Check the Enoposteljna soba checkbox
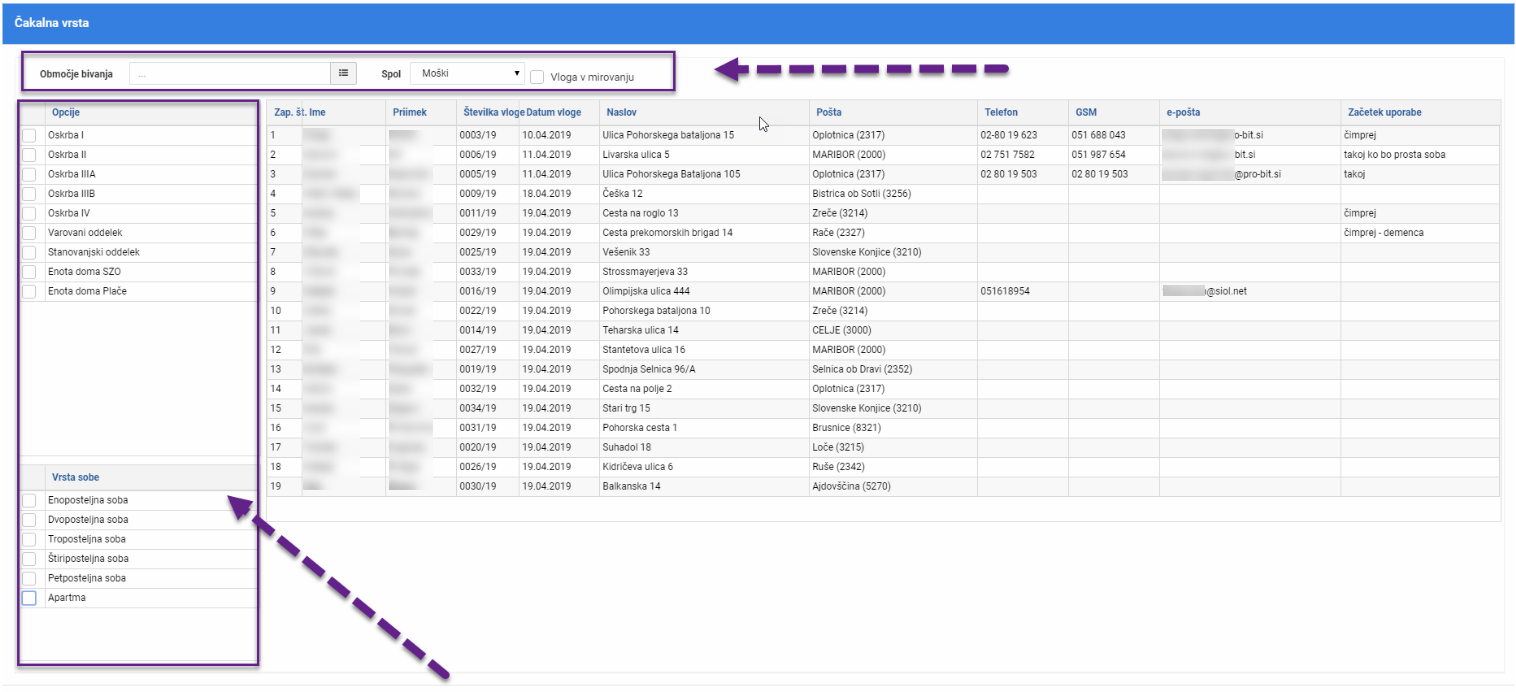The image size is (1516, 692). [29, 500]
